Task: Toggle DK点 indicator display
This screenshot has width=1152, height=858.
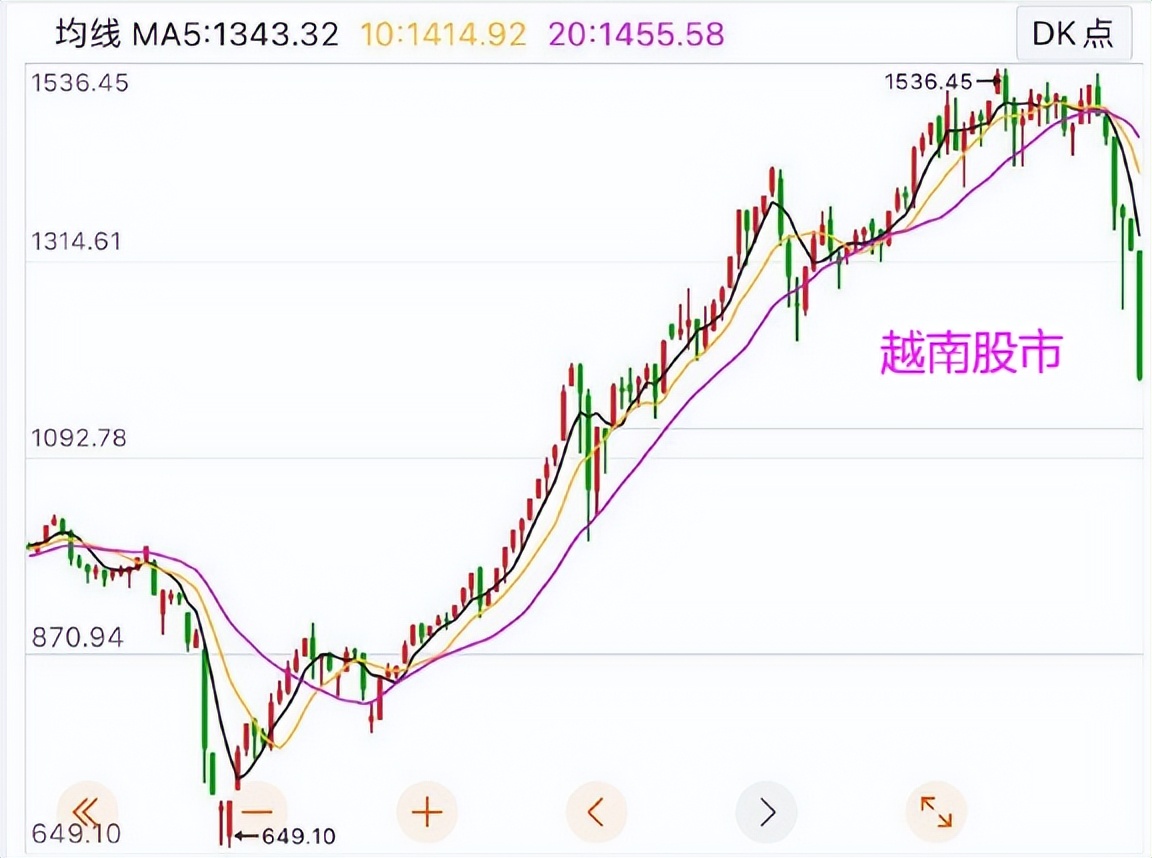Action: pos(1074,33)
